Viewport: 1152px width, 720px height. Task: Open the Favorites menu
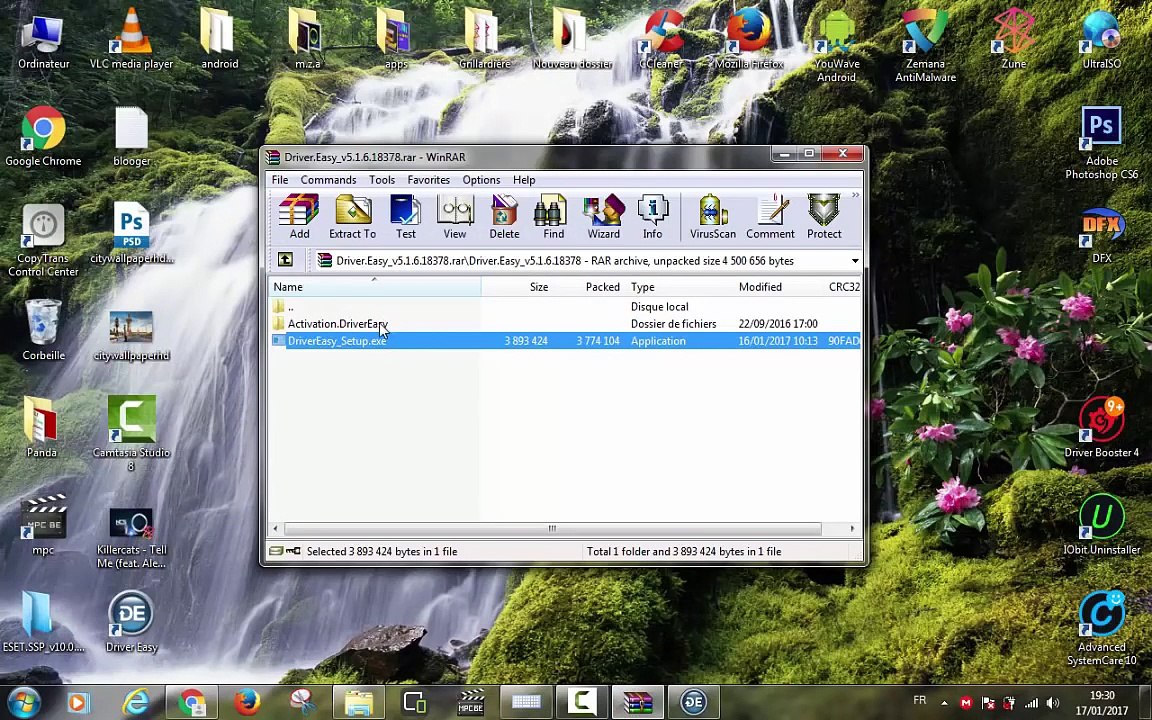[428, 180]
